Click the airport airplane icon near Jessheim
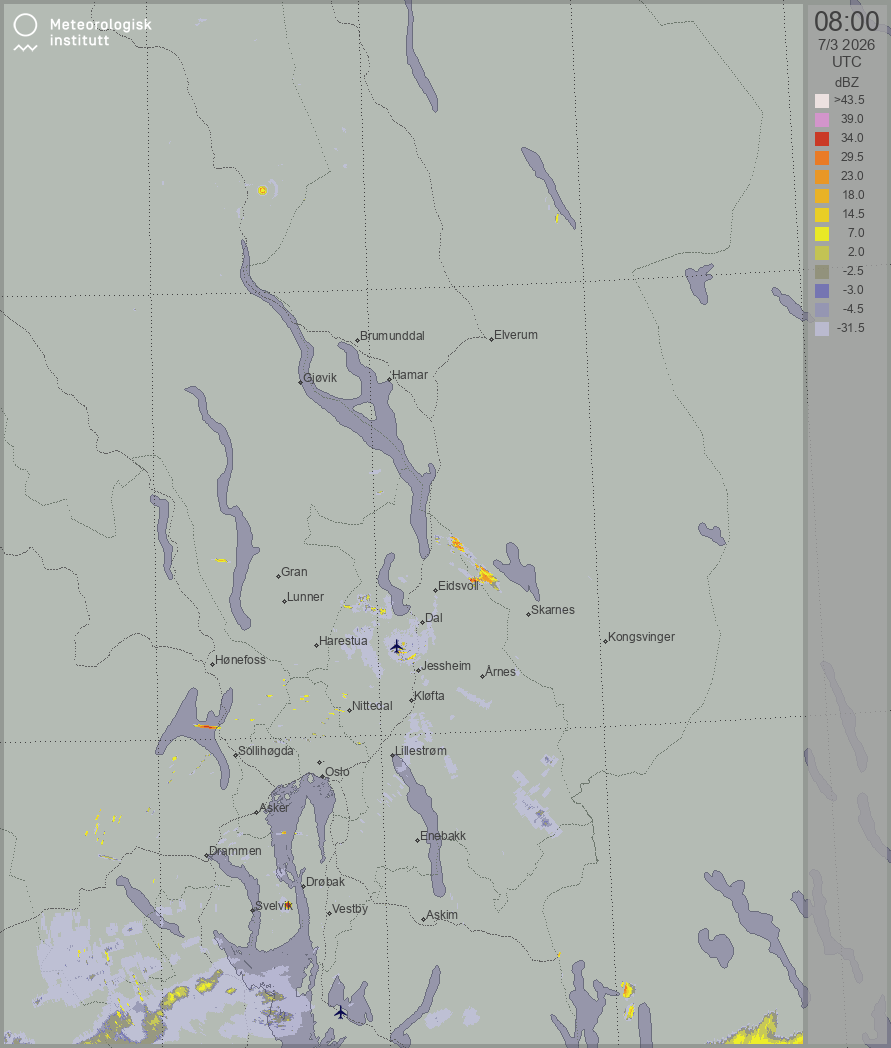891x1048 pixels. pyautogui.click(x=397, y=646)
